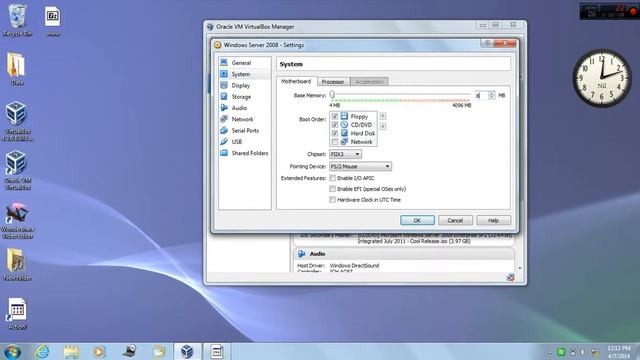Click the disabled Acceleration tab
Image resolution: width=640 pixels, height=360 pixels.
(x=369, y=82)
